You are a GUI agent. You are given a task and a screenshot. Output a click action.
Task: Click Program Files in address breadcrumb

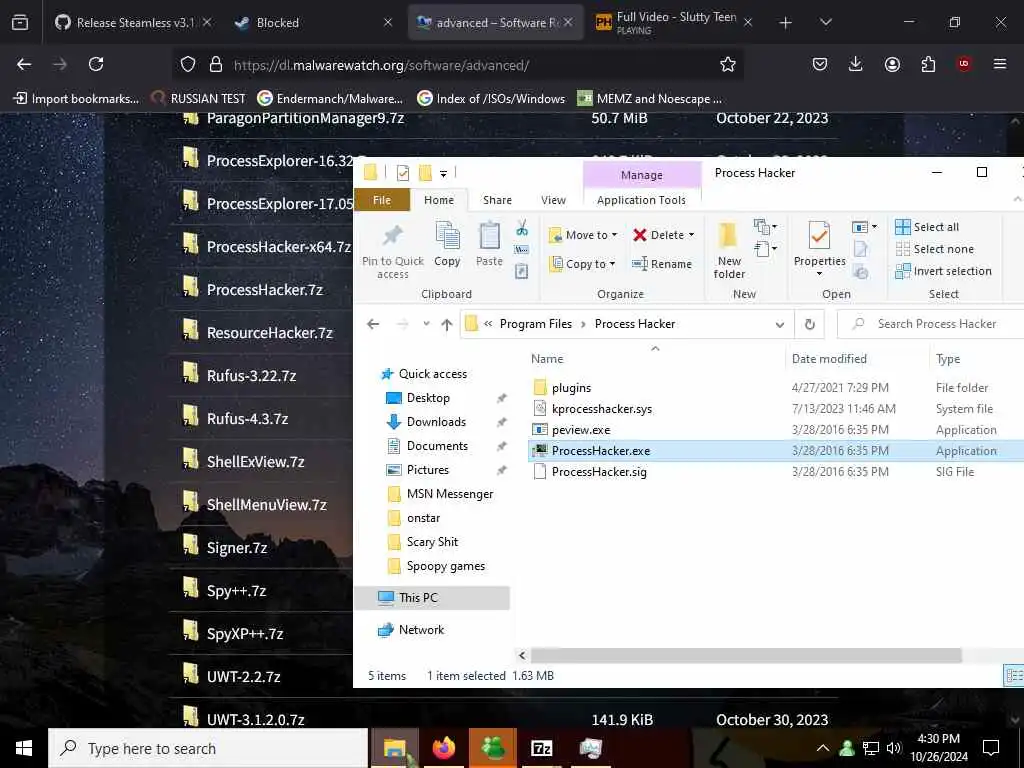tap(536, 324)
